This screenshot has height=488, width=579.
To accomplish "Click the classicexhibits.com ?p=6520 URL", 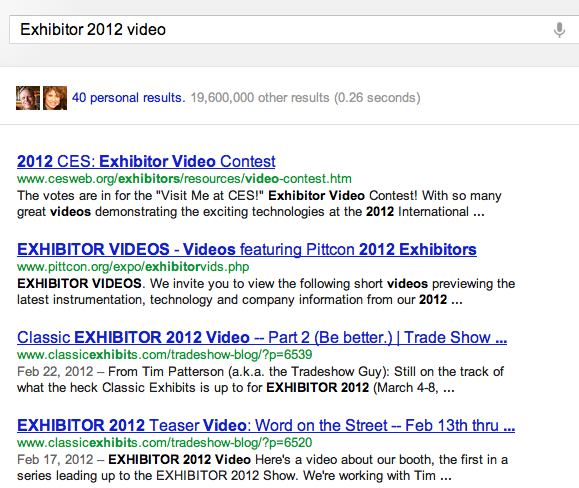I will tap(165, 443).
